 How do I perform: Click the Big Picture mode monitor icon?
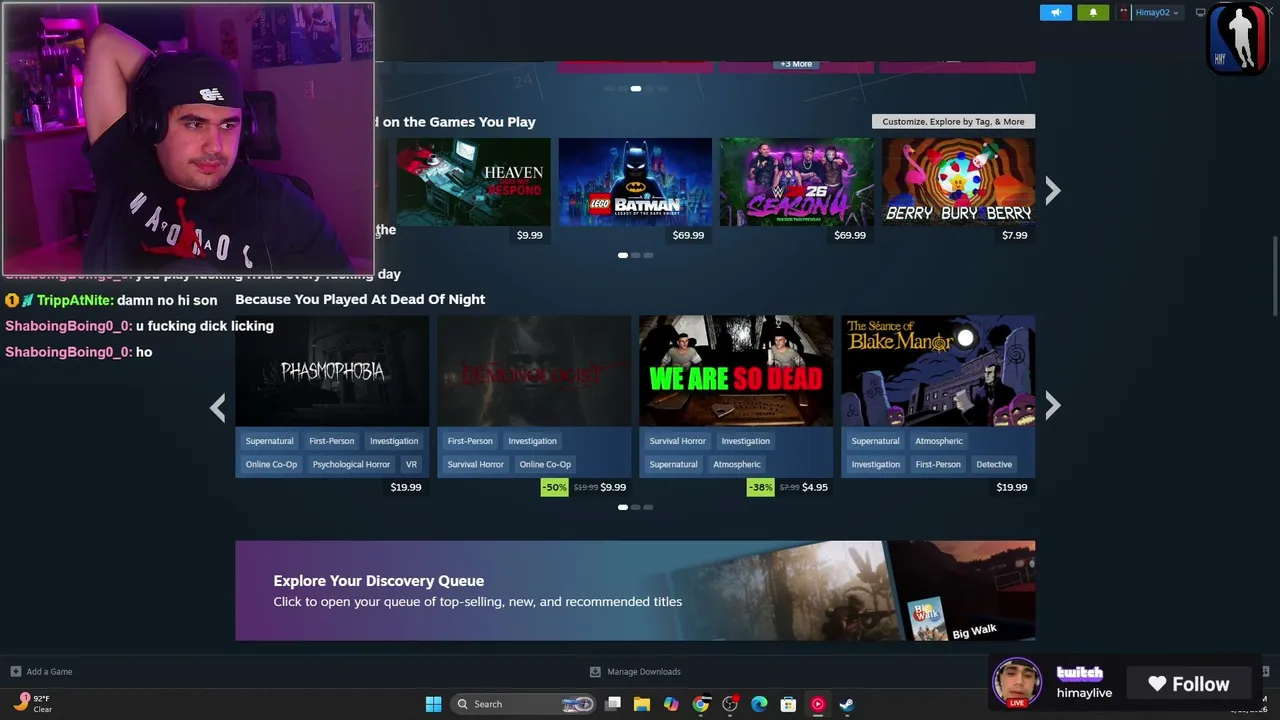pos(1201,12)
